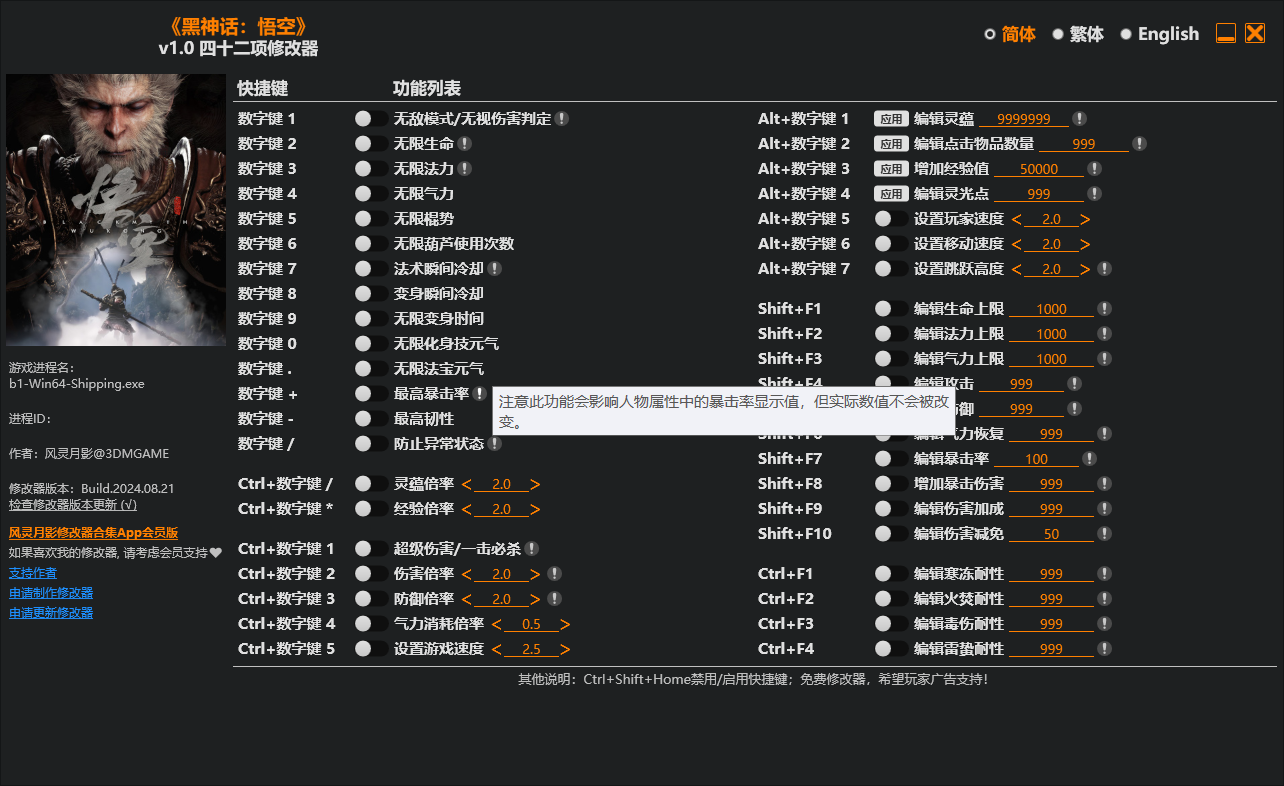Minimize the trainer window
This screenshot has width=1284, height=786.
click(1226, 34)
